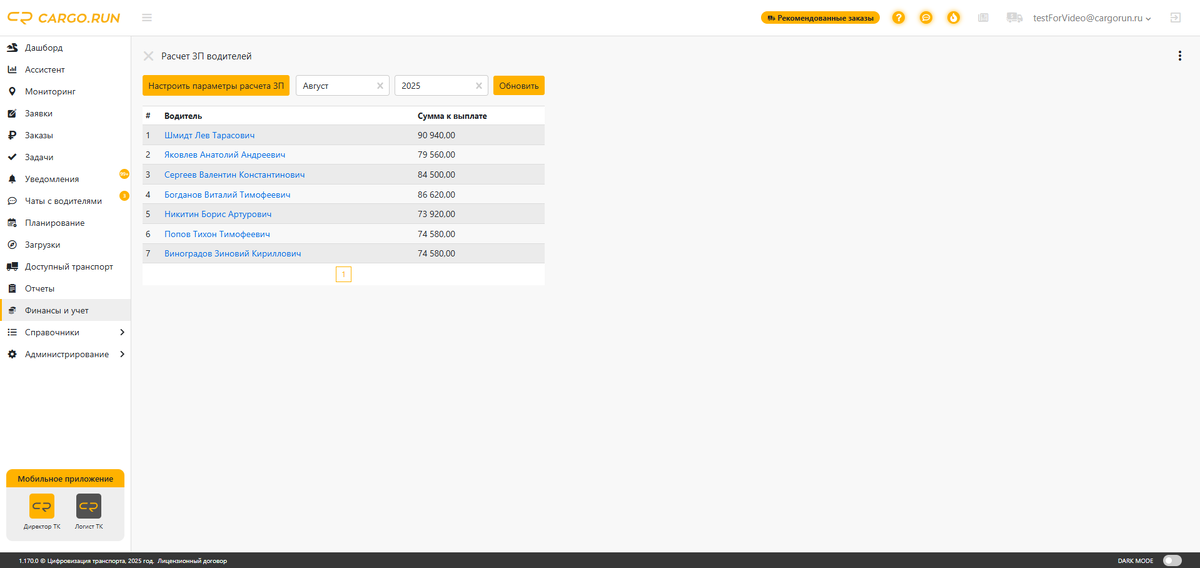
Task: Click the Рекомендованные заказы button
Action: tap(820, 18)
